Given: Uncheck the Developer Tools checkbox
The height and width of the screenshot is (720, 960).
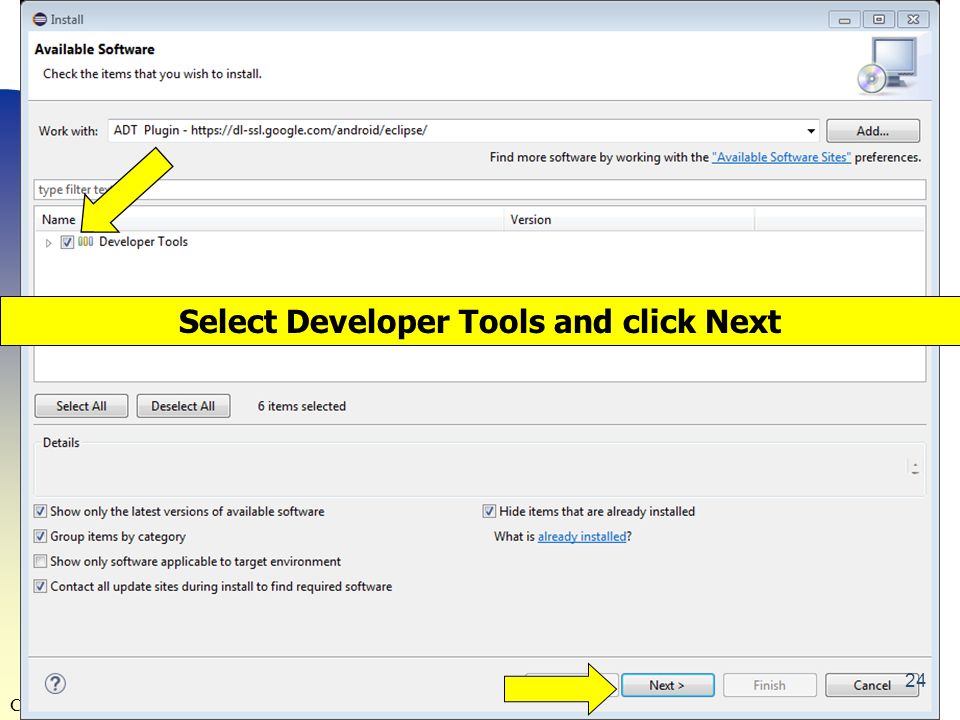Looking at the screenshot, I should [x=67, y=242].
